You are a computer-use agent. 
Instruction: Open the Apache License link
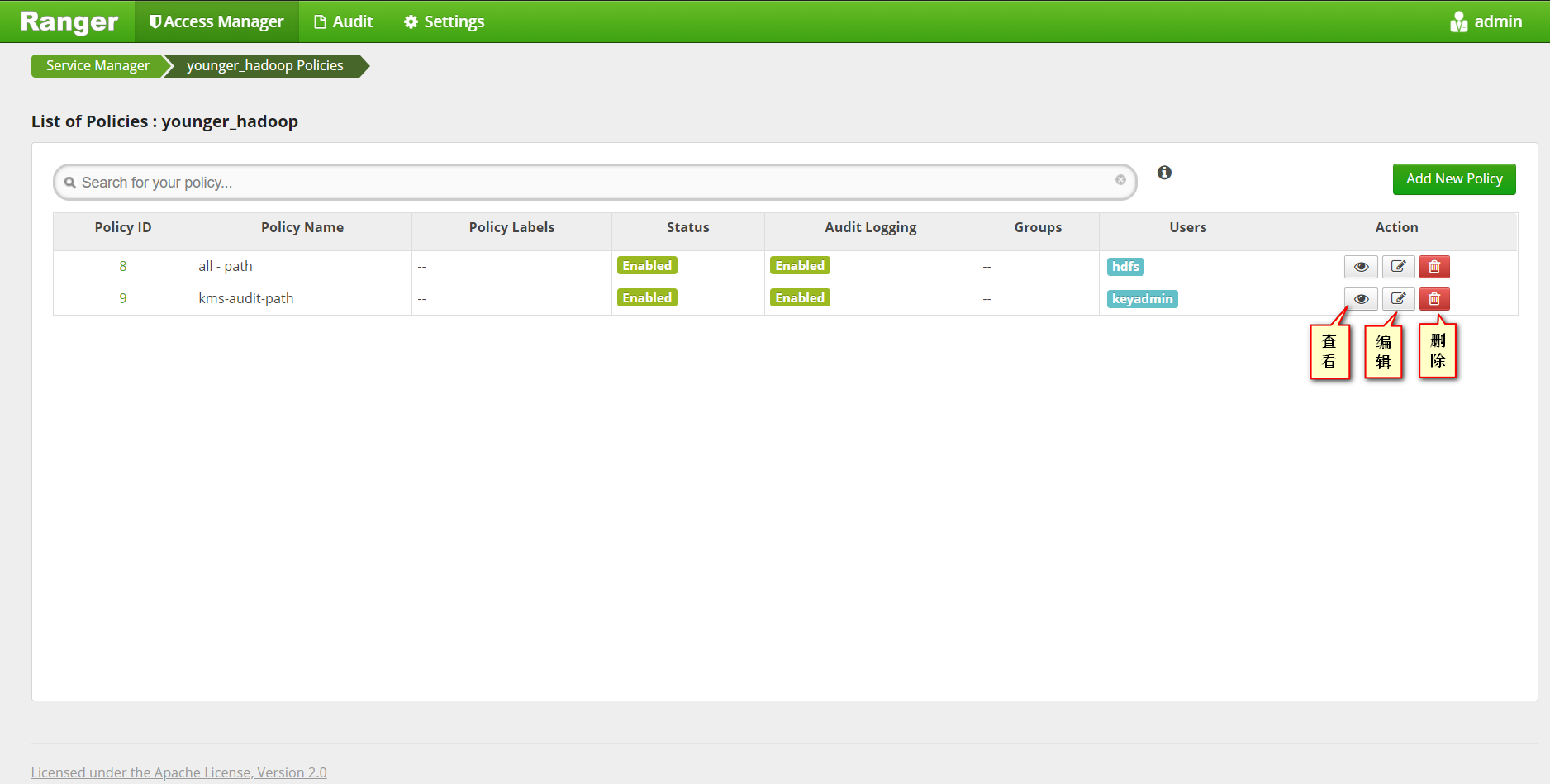178,772
